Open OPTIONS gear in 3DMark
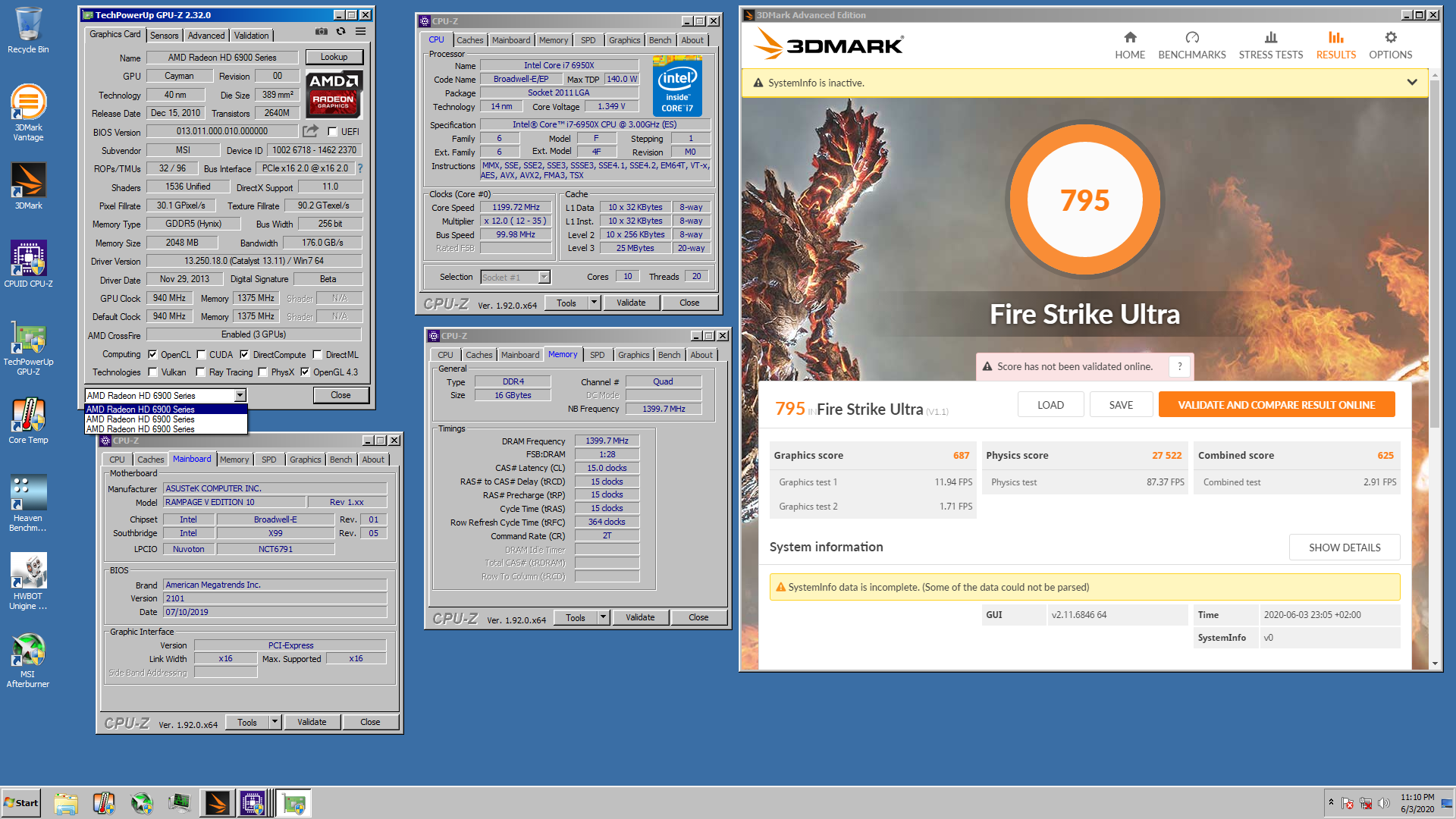 coord(1391,45)
